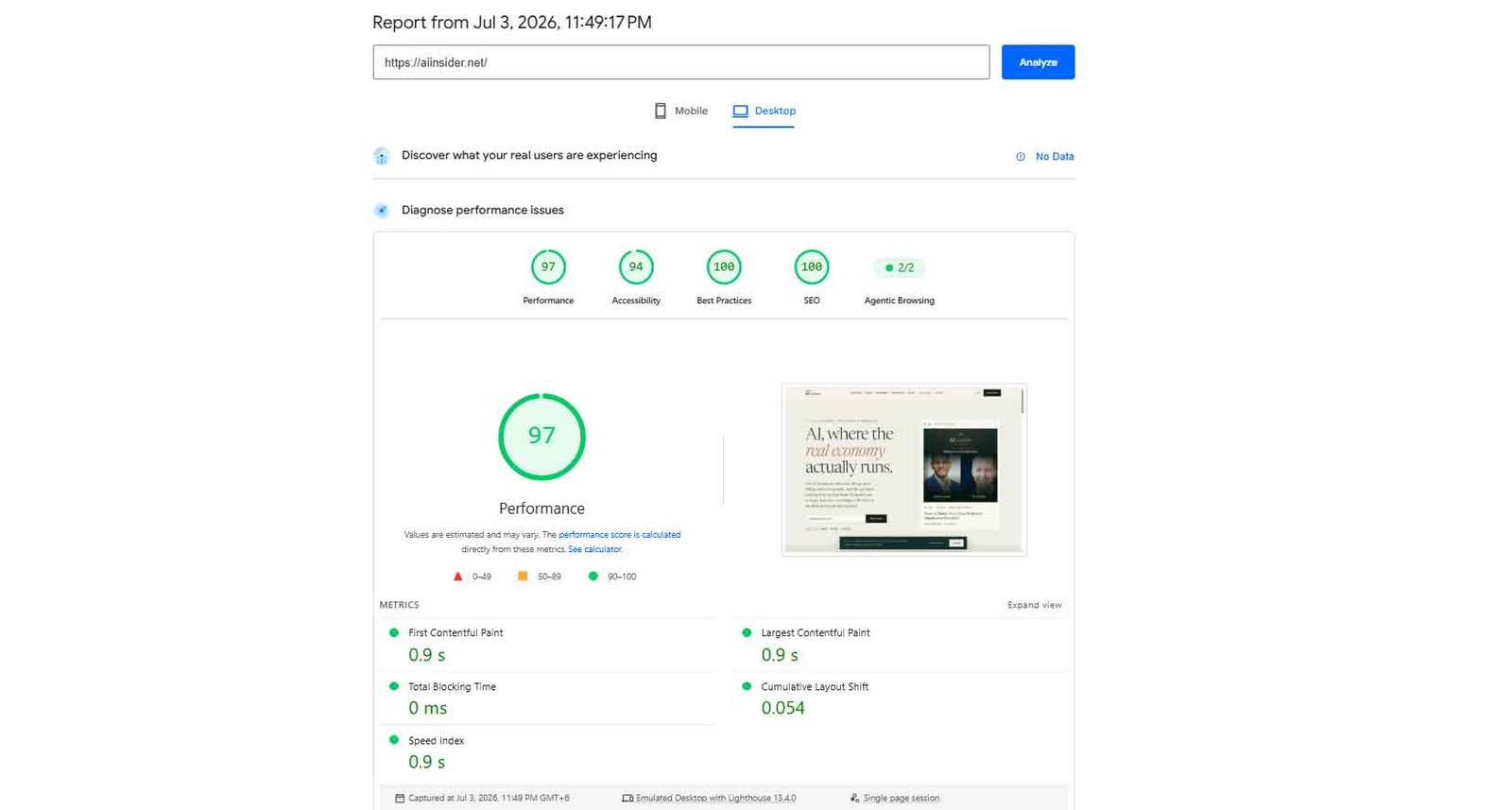Click the Speed Index status dot
Screen dimensions: 1512x810
point(394,740)
